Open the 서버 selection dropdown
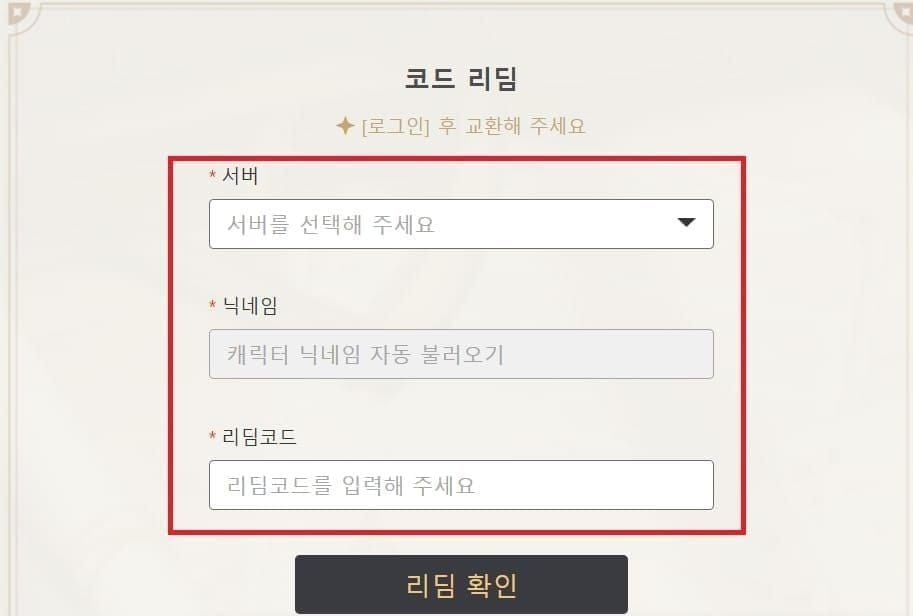The width and height of the screenshot is (913, 616). pos(460,223)
